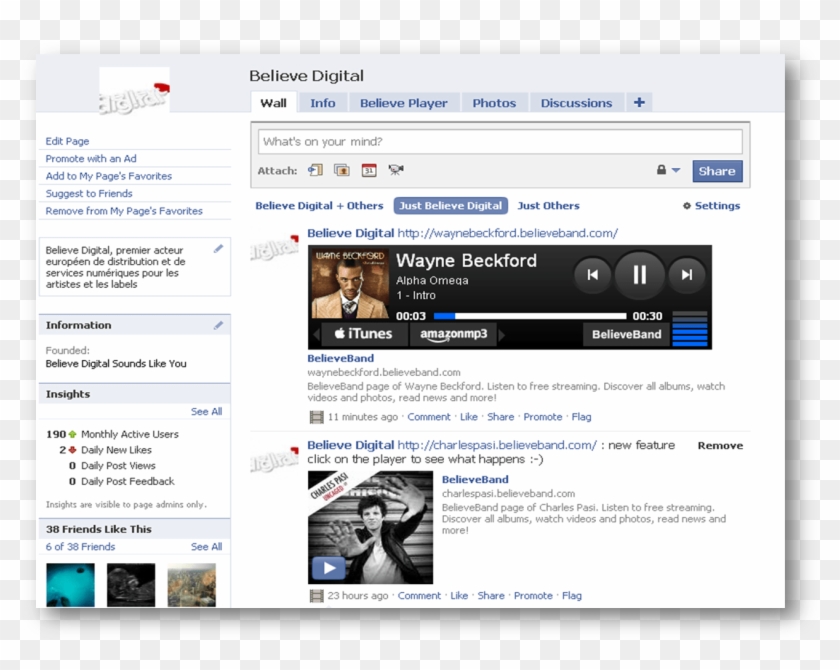Open the privacy lock dropdown
840x670 pixels.
tap(668, 170)
